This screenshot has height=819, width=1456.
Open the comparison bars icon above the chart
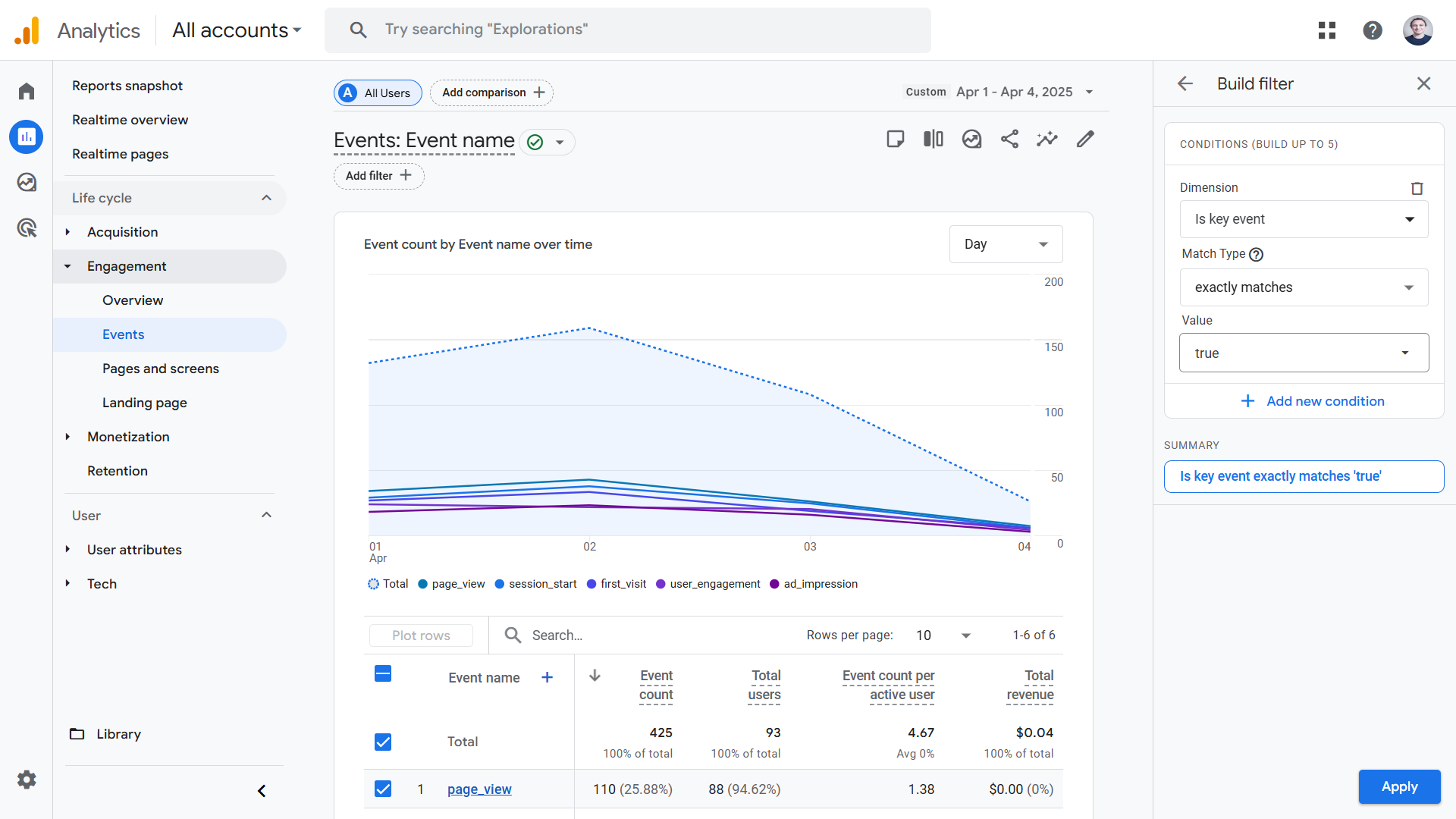[x=934, y=139]
